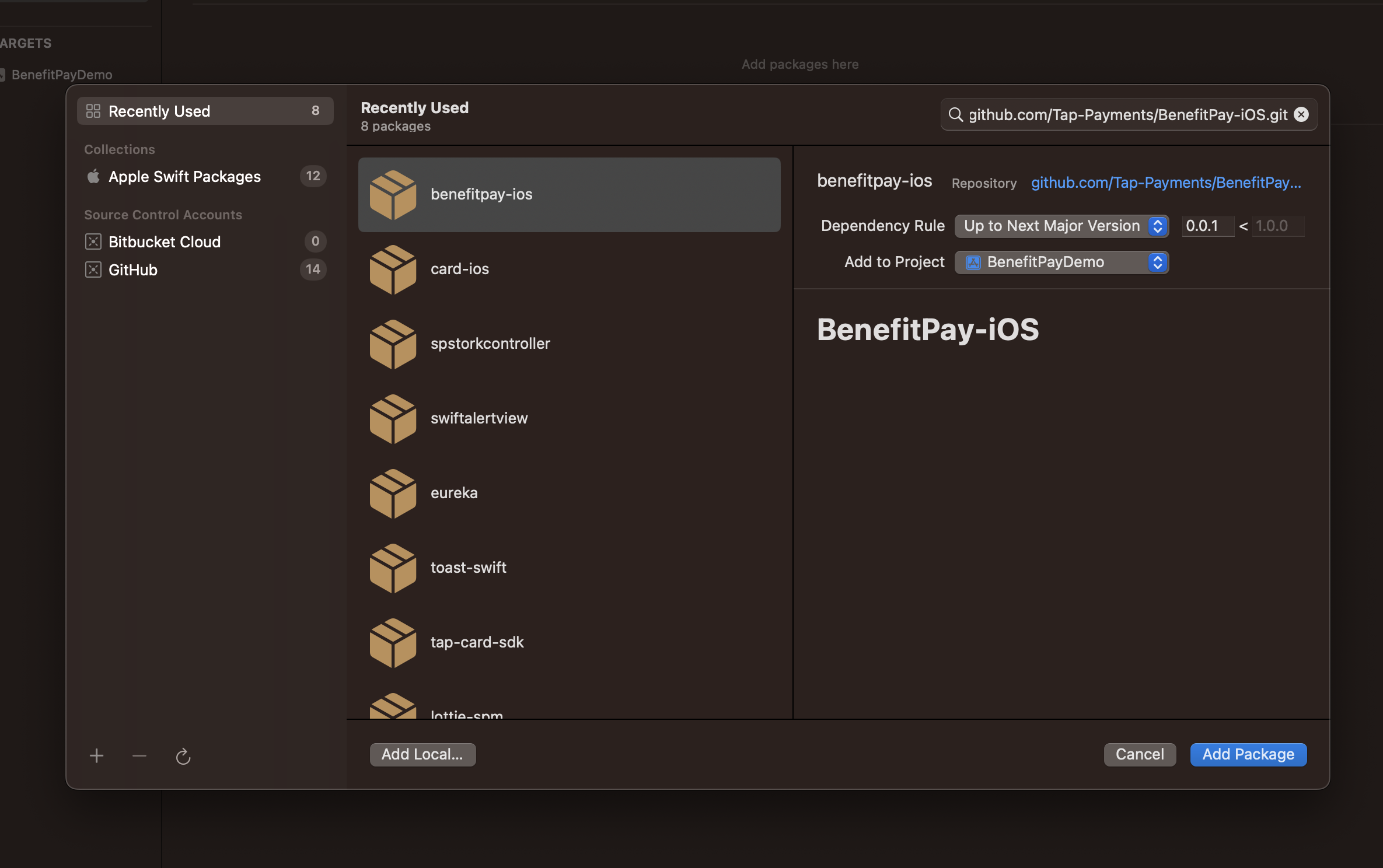Click the tap-card-sdk package box icon
Viewport: 1383px width, 868px height.
point(393,643)
